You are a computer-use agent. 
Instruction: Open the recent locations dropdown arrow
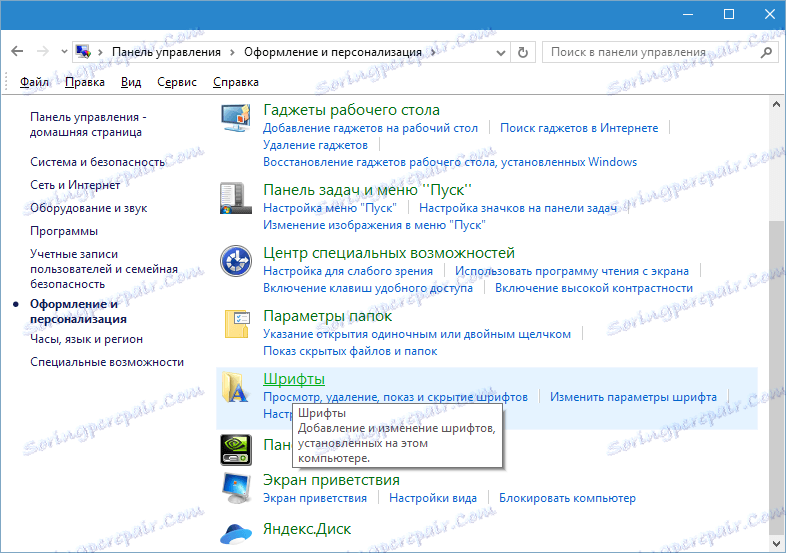click(x=64, y=52)
